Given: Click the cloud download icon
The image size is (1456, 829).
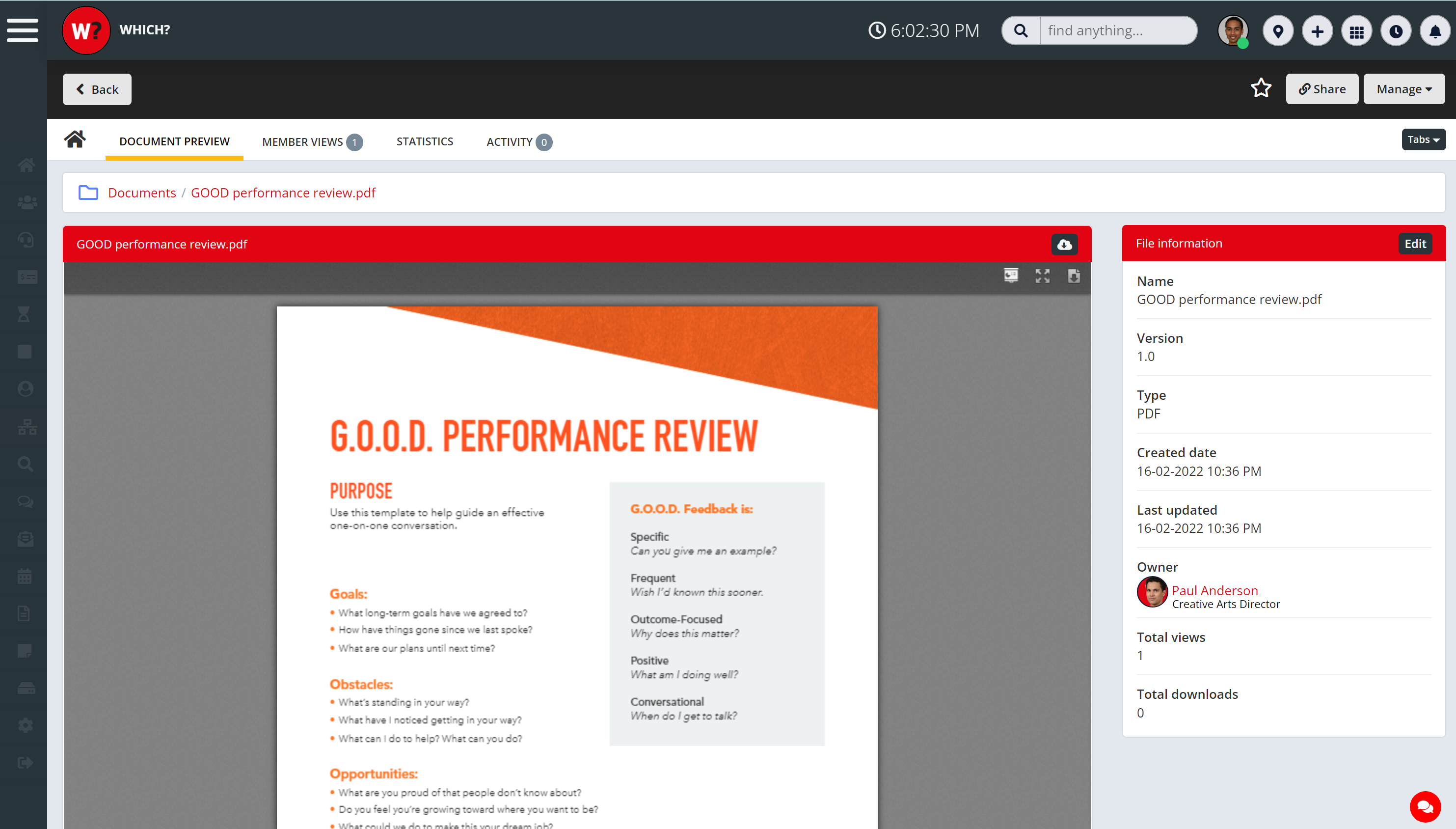Looking at the screenshot, I should pos(1064,244).
